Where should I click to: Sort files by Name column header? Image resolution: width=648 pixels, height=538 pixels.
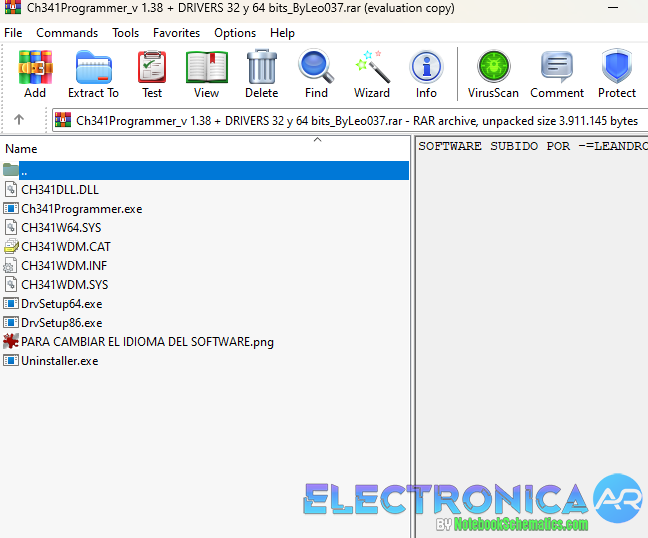pyautogui.click(x=22, y=149)
